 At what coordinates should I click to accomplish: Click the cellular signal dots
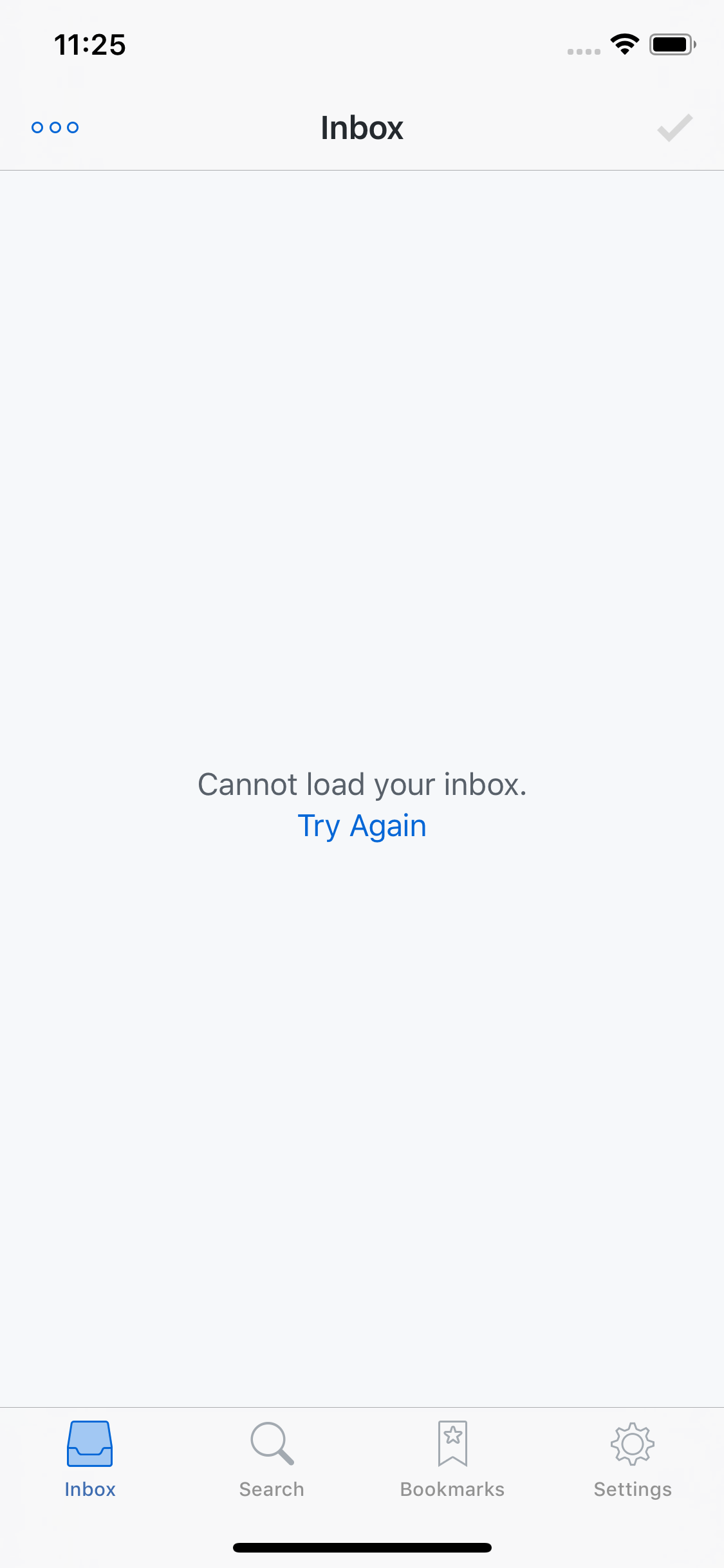tap(584, 51)
